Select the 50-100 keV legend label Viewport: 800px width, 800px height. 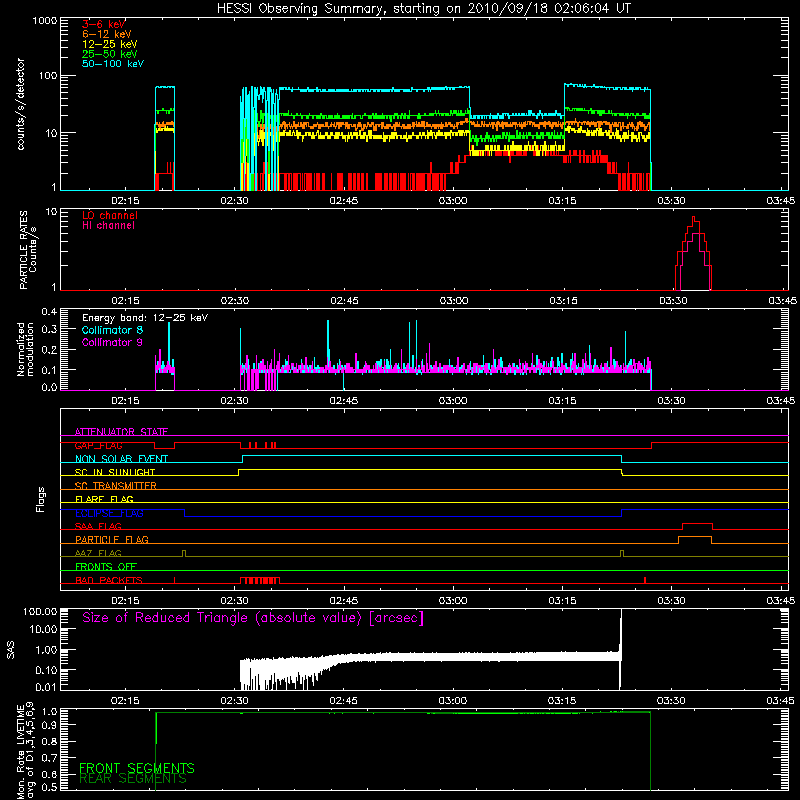113,64
